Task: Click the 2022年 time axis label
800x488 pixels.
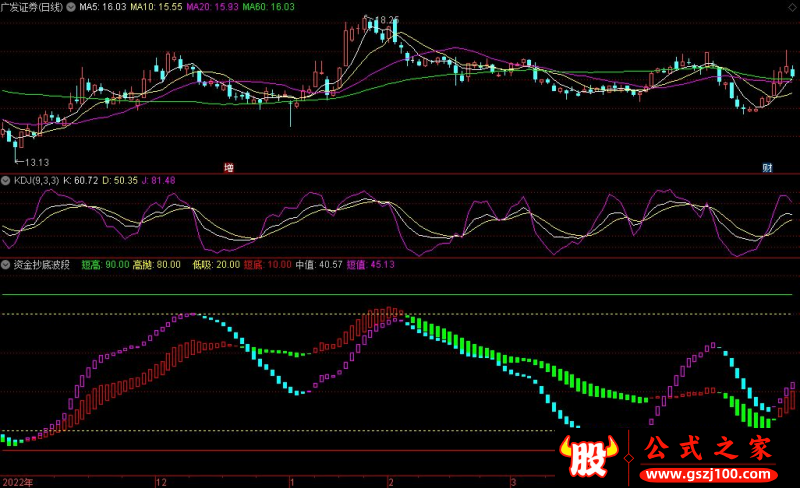Action: [18, 482]
